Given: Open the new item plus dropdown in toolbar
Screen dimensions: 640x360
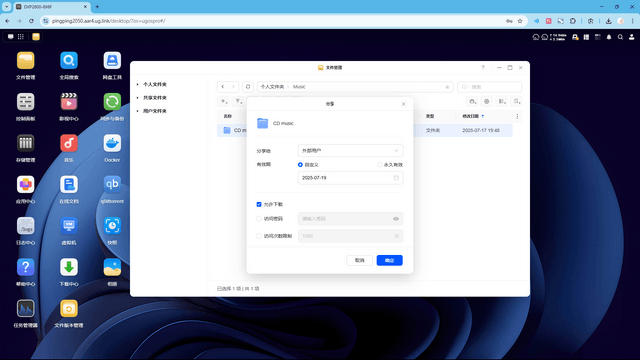Looking at the screenshot, I should (224, 101).
